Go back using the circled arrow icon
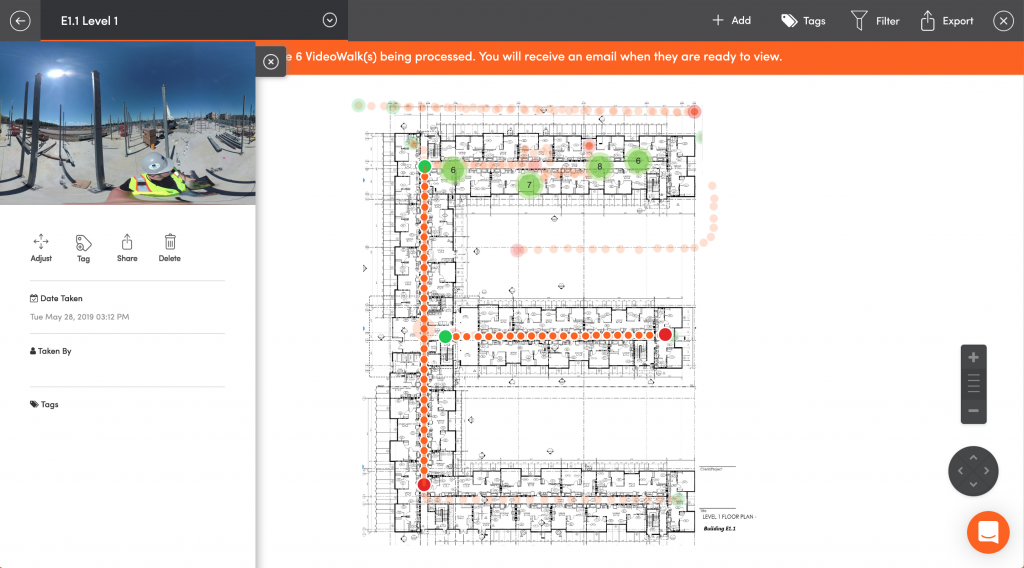This screenshot has height=568, width=1024. coord(20,21)
